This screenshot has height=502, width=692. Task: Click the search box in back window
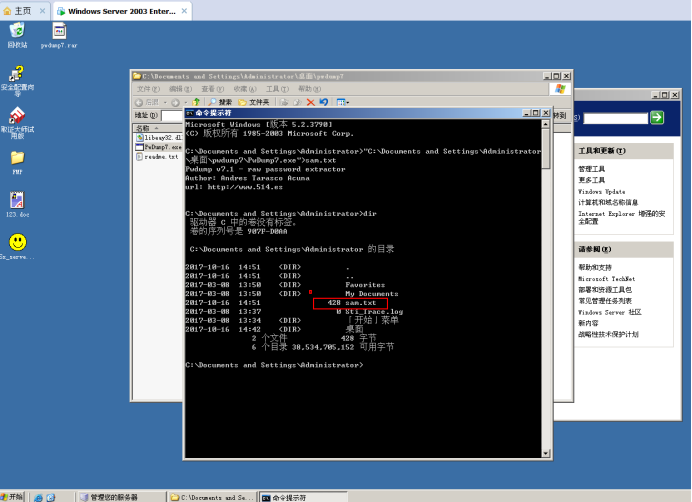[615, 118]
